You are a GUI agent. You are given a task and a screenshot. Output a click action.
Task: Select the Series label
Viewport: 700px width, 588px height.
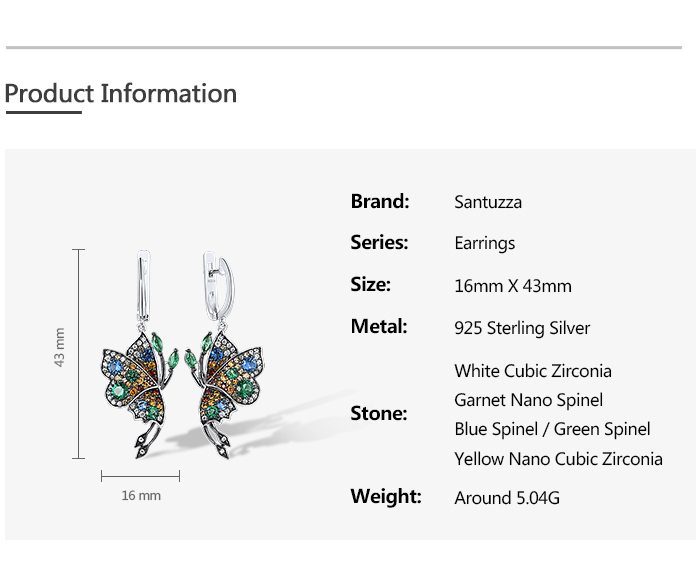click(x=379, y=242)
